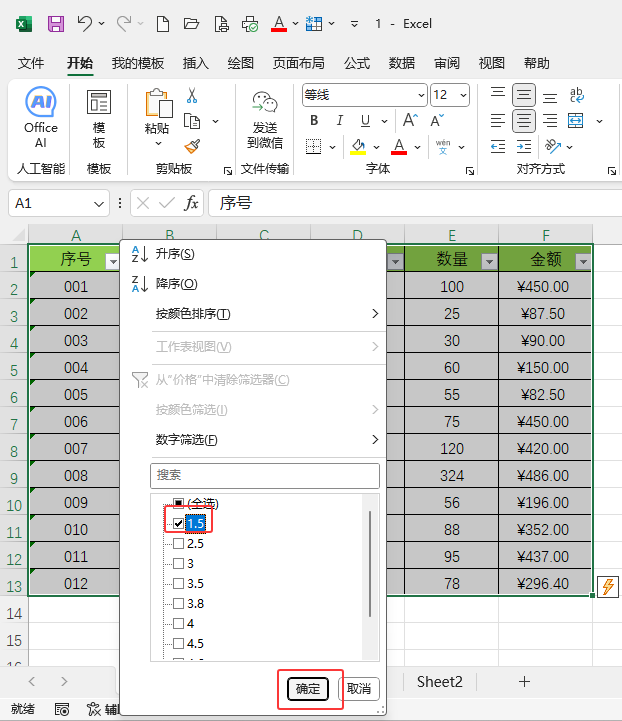Viewport: 622px width, 721px height.
Task: Click the red font color button
Action: (399, 147)
